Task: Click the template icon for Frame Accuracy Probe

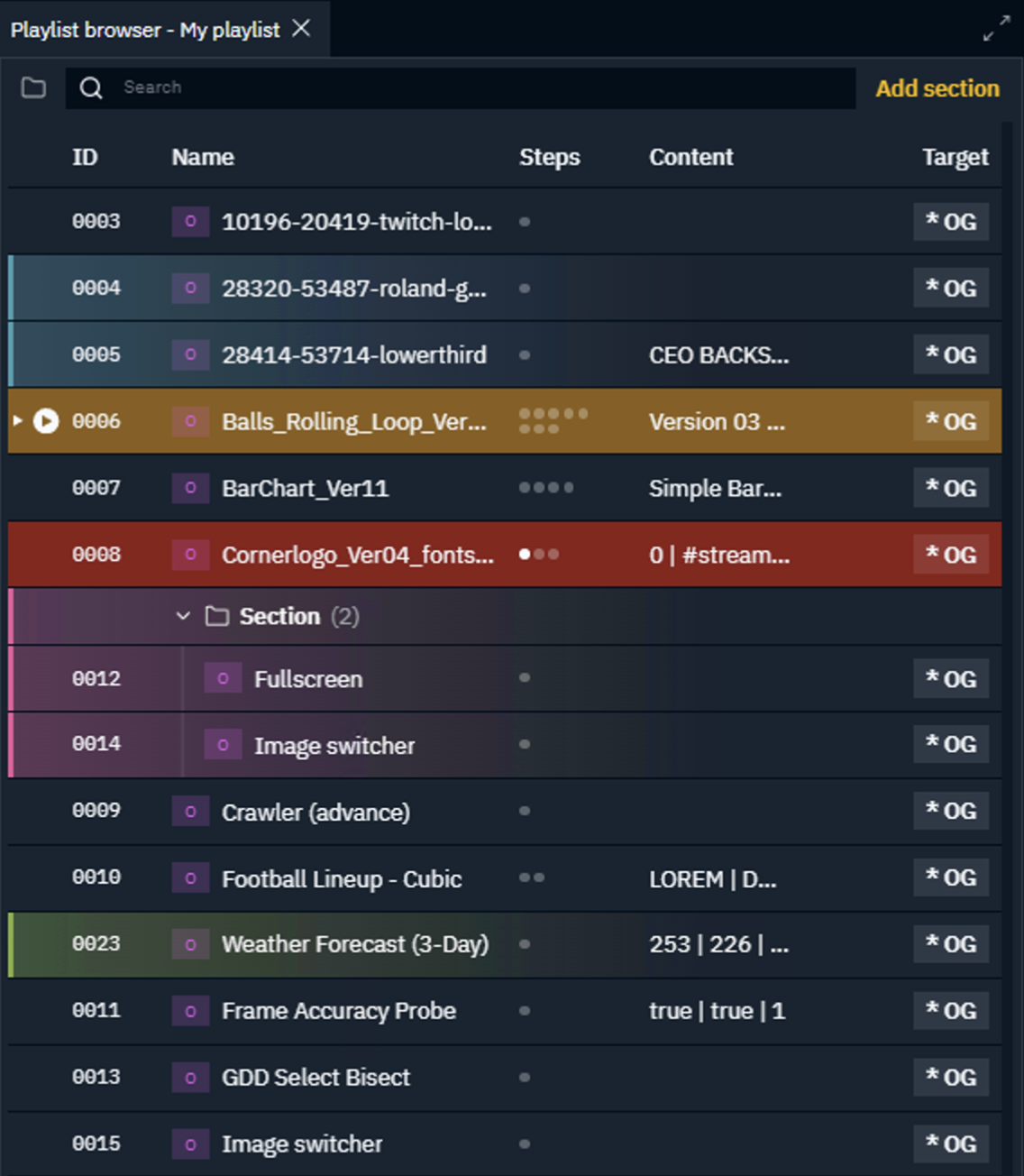Action: [x=190, y=1011]
